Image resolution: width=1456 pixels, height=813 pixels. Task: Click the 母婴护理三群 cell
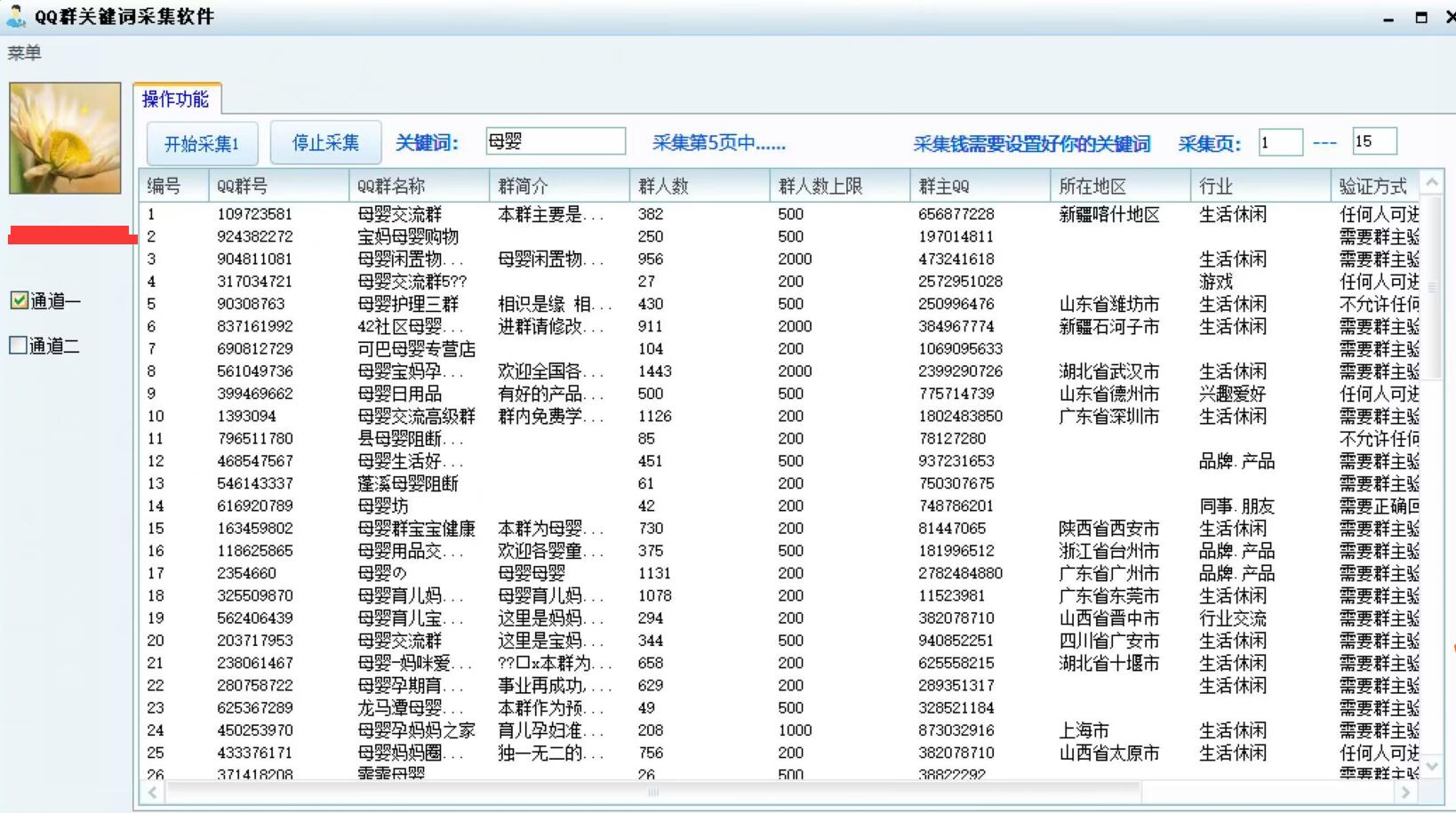(x=408, y=304)
